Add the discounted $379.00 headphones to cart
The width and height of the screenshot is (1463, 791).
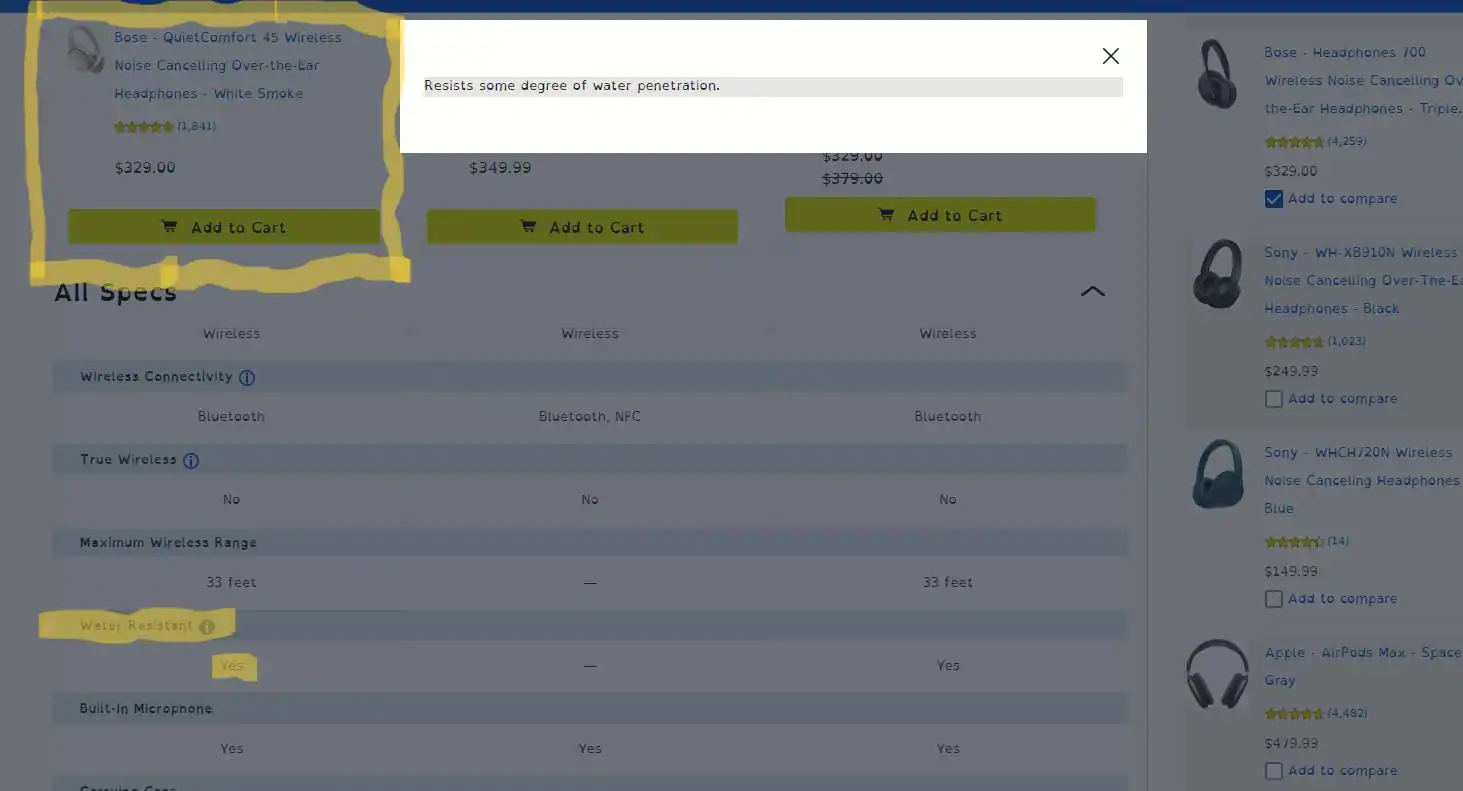pos(940,215)
